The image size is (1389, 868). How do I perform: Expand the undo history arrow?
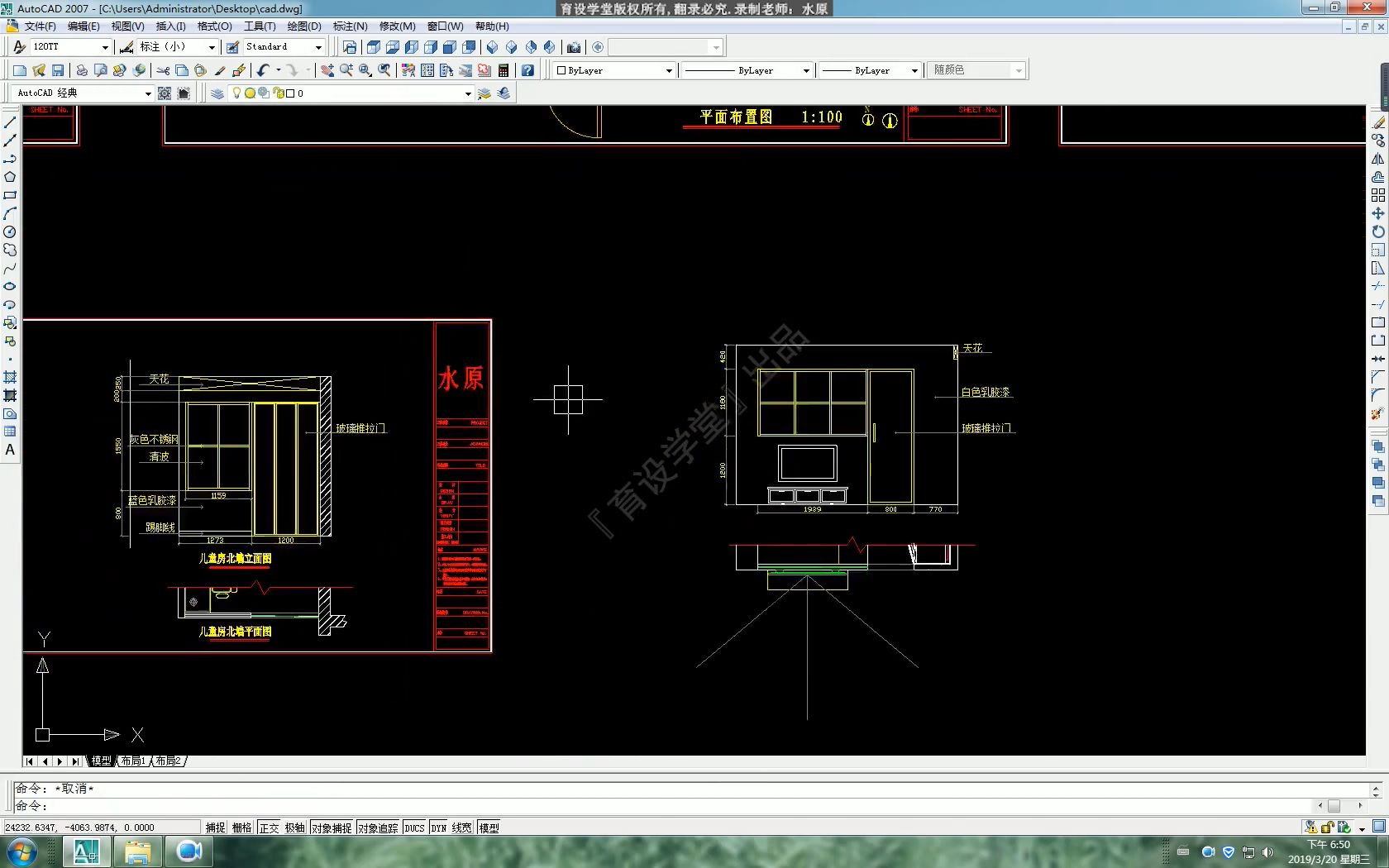[279, 70]
